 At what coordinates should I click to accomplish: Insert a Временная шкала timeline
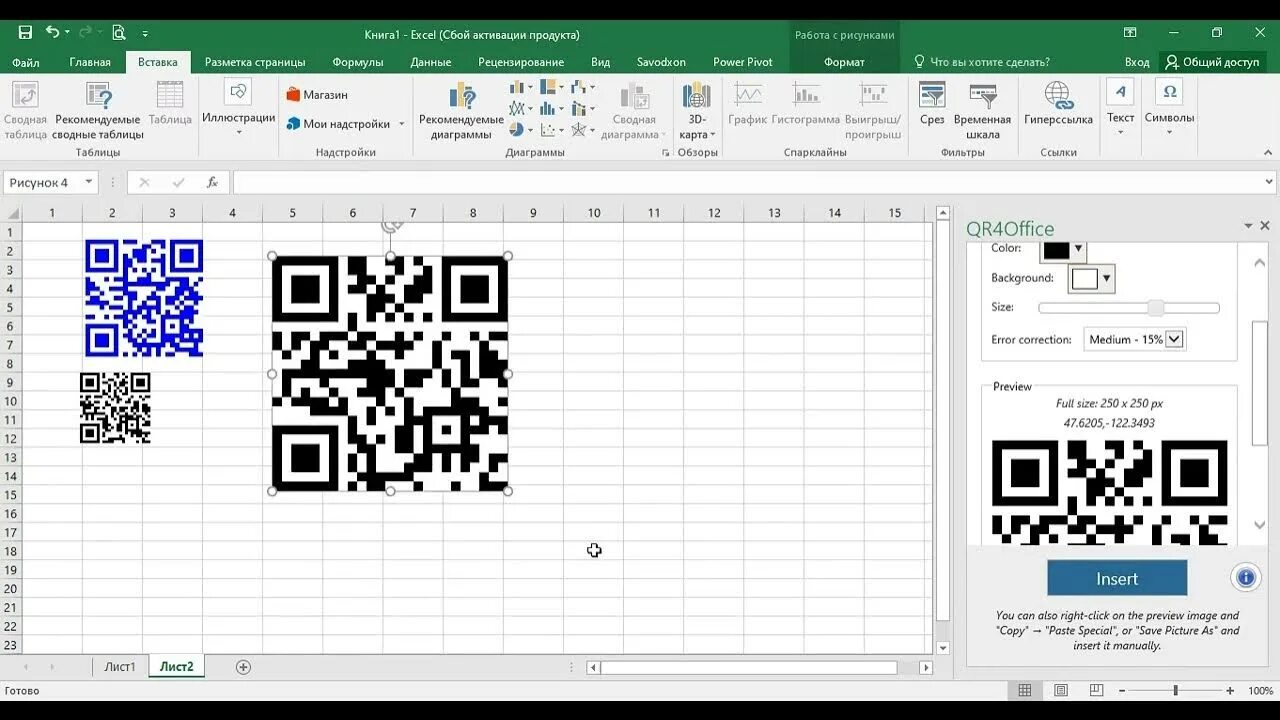983,112
